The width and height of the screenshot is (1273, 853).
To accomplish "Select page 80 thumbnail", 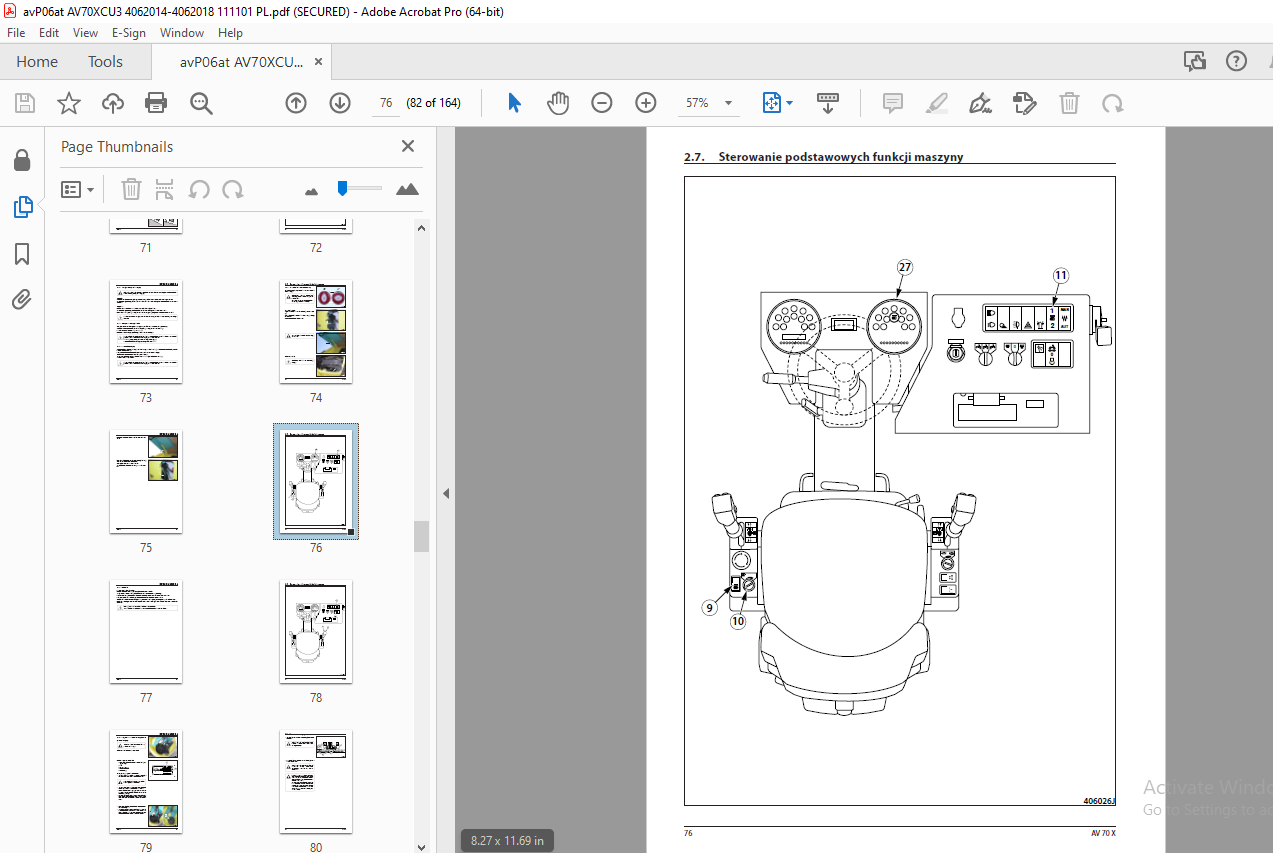I will pos(316,782).
